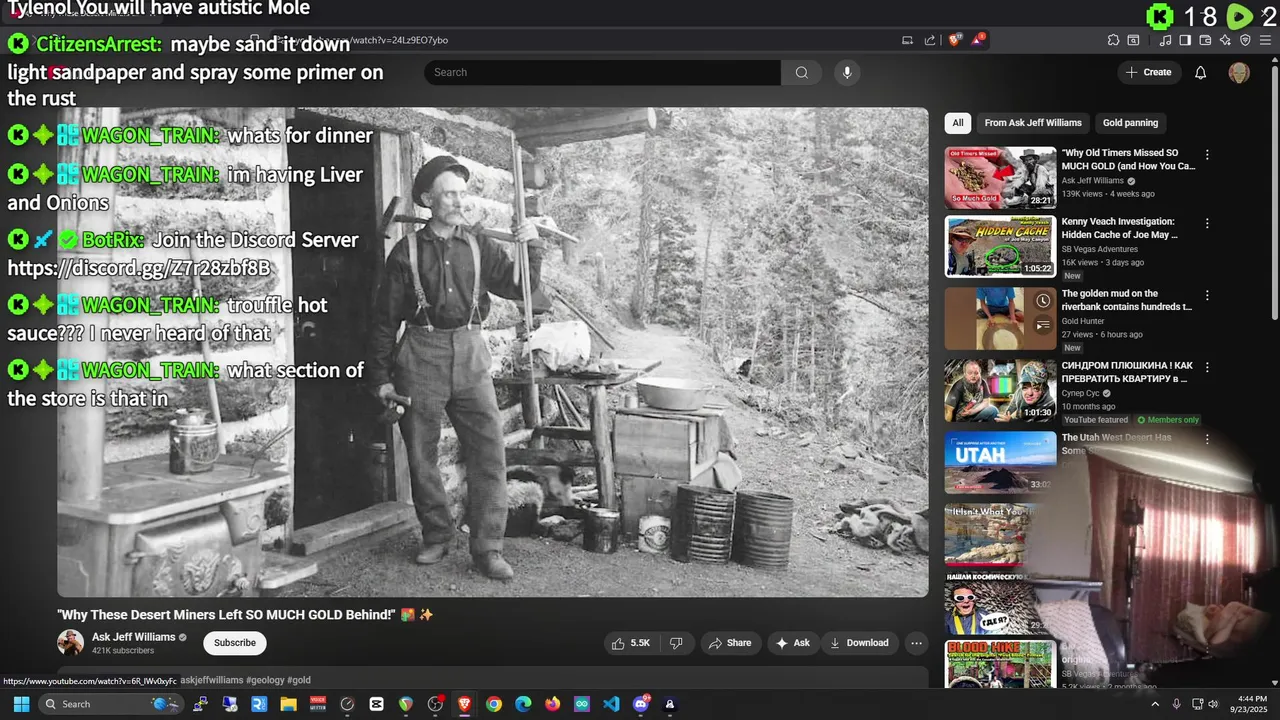Screen dimensions: 1280x720
Task: Click the video title 'Why These Desert Miners Left'
Action: tap(245, 614)
